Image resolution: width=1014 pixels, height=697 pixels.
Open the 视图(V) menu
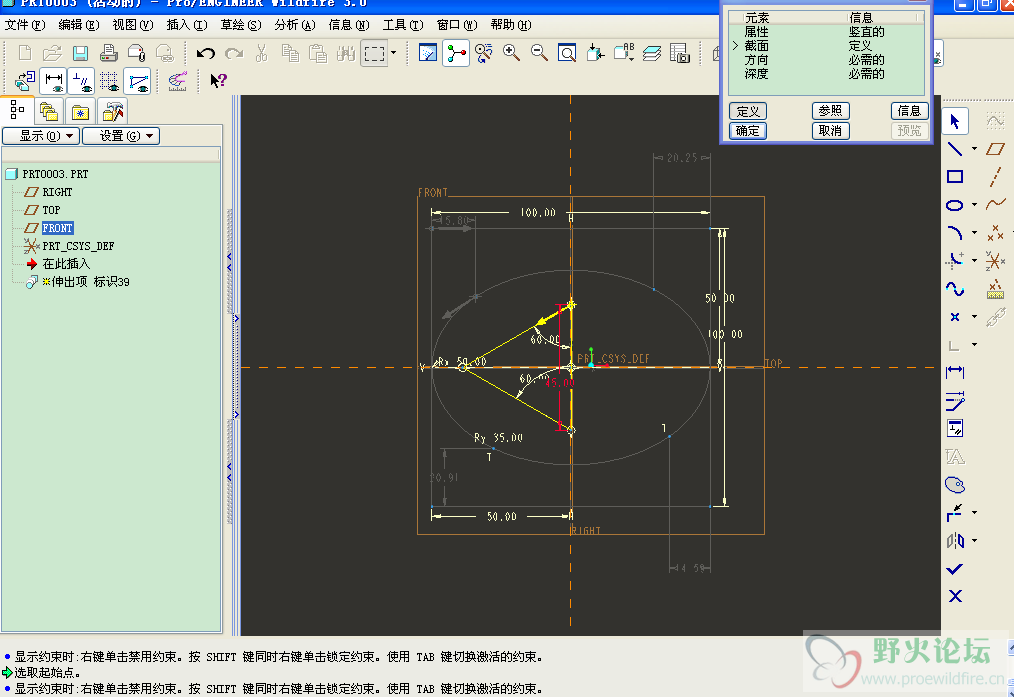click(x=133, y=25)
